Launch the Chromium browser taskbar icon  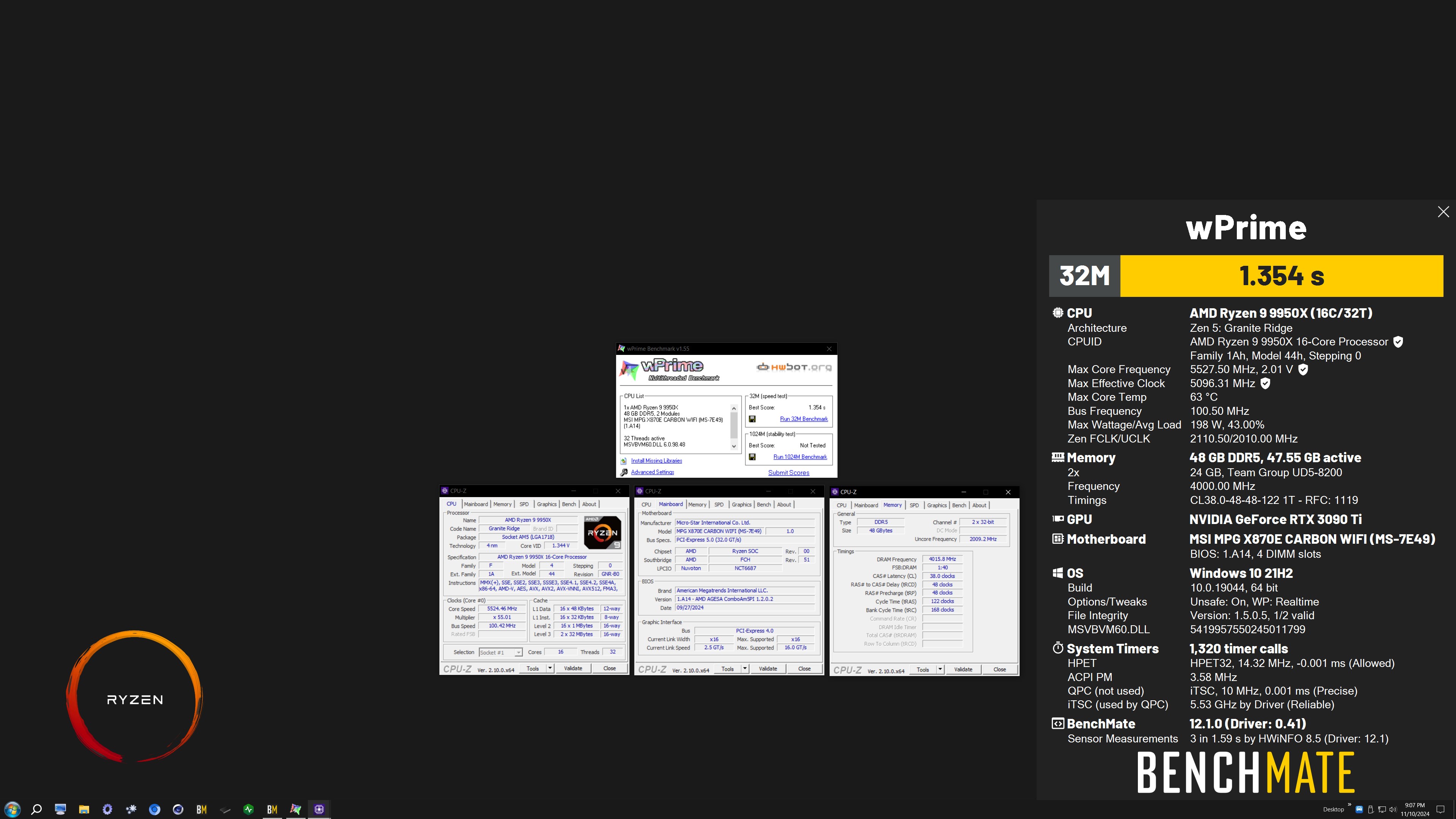click(154, 809)
